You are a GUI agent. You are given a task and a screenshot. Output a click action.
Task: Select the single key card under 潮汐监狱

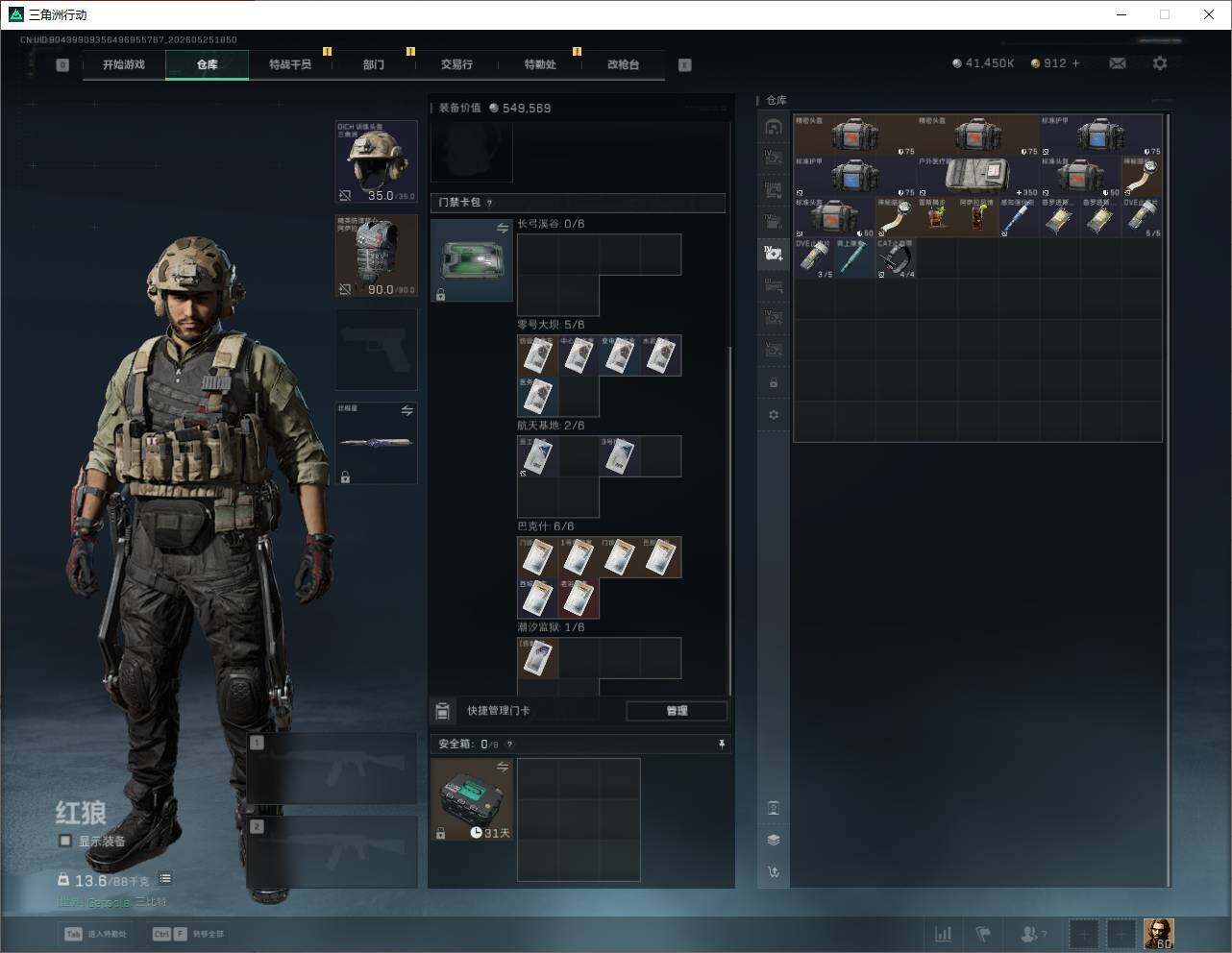coord(538,659)
